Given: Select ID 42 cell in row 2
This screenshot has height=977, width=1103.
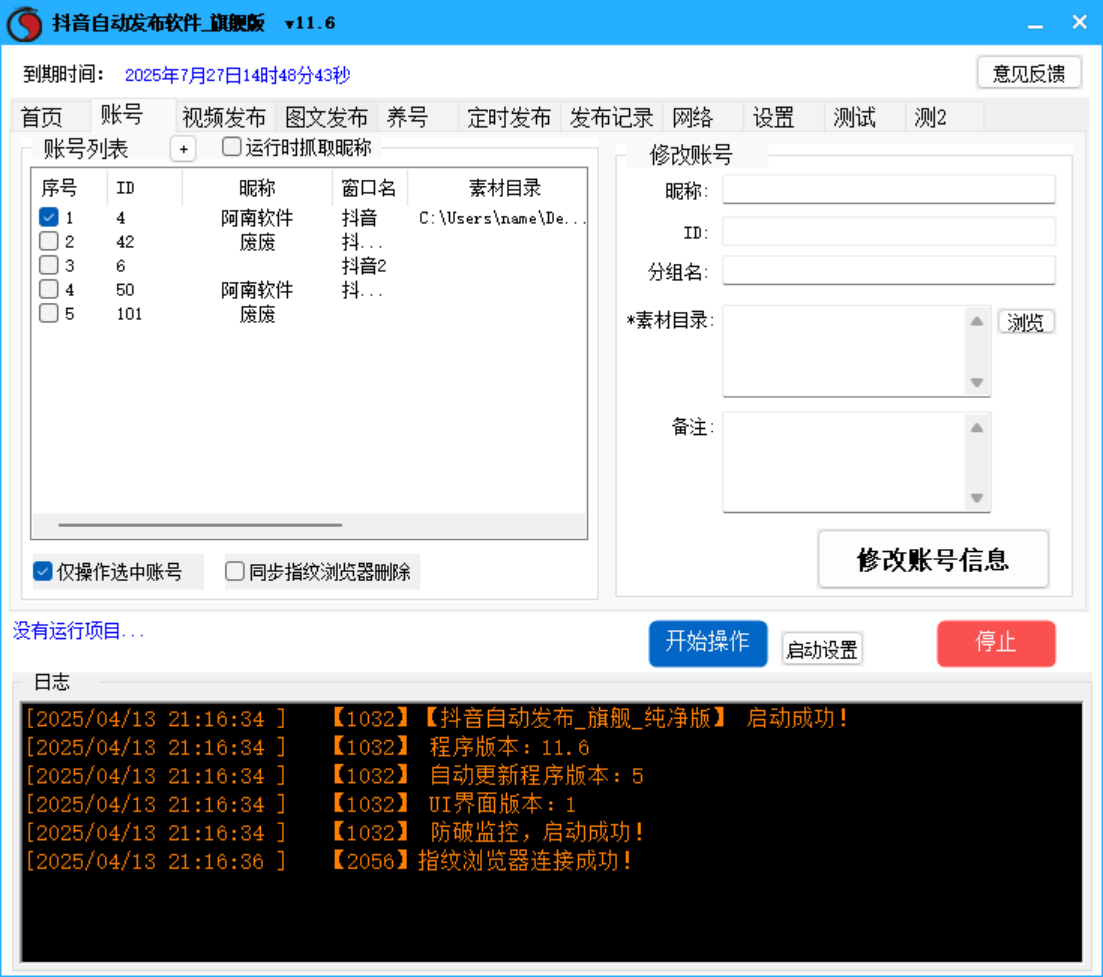Looking at the screenshot, I should pyautogui.click(x=125, y=242).
